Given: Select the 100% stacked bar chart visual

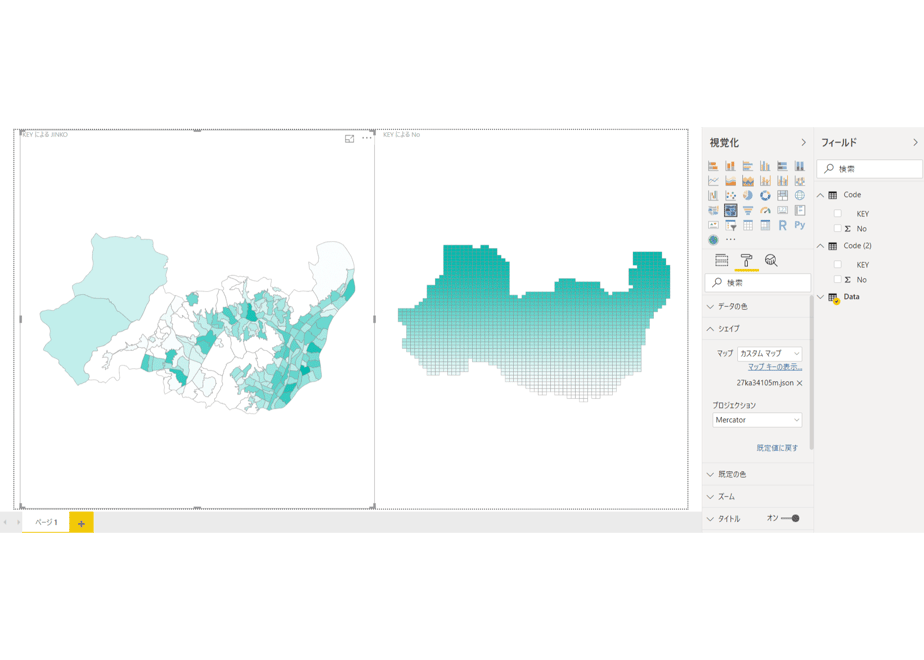Looking at the screenshot, I should 783,166.
